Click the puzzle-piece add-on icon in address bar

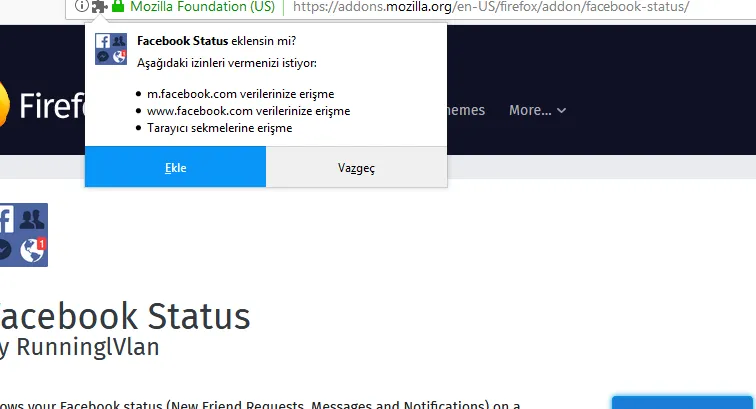pos(99,6)
